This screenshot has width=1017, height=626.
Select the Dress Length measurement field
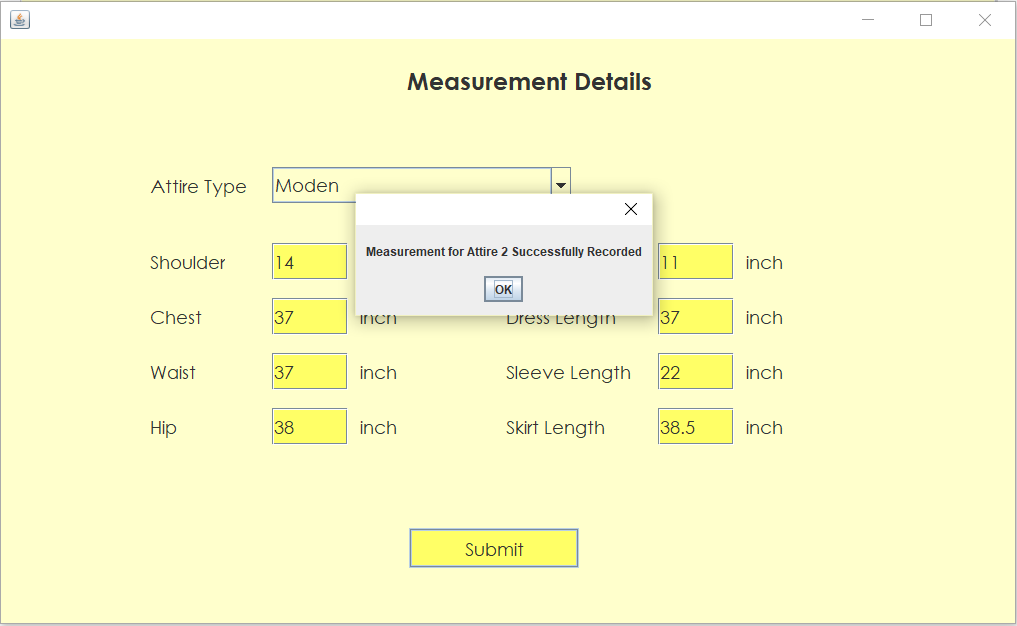click(x=694, y=316)
